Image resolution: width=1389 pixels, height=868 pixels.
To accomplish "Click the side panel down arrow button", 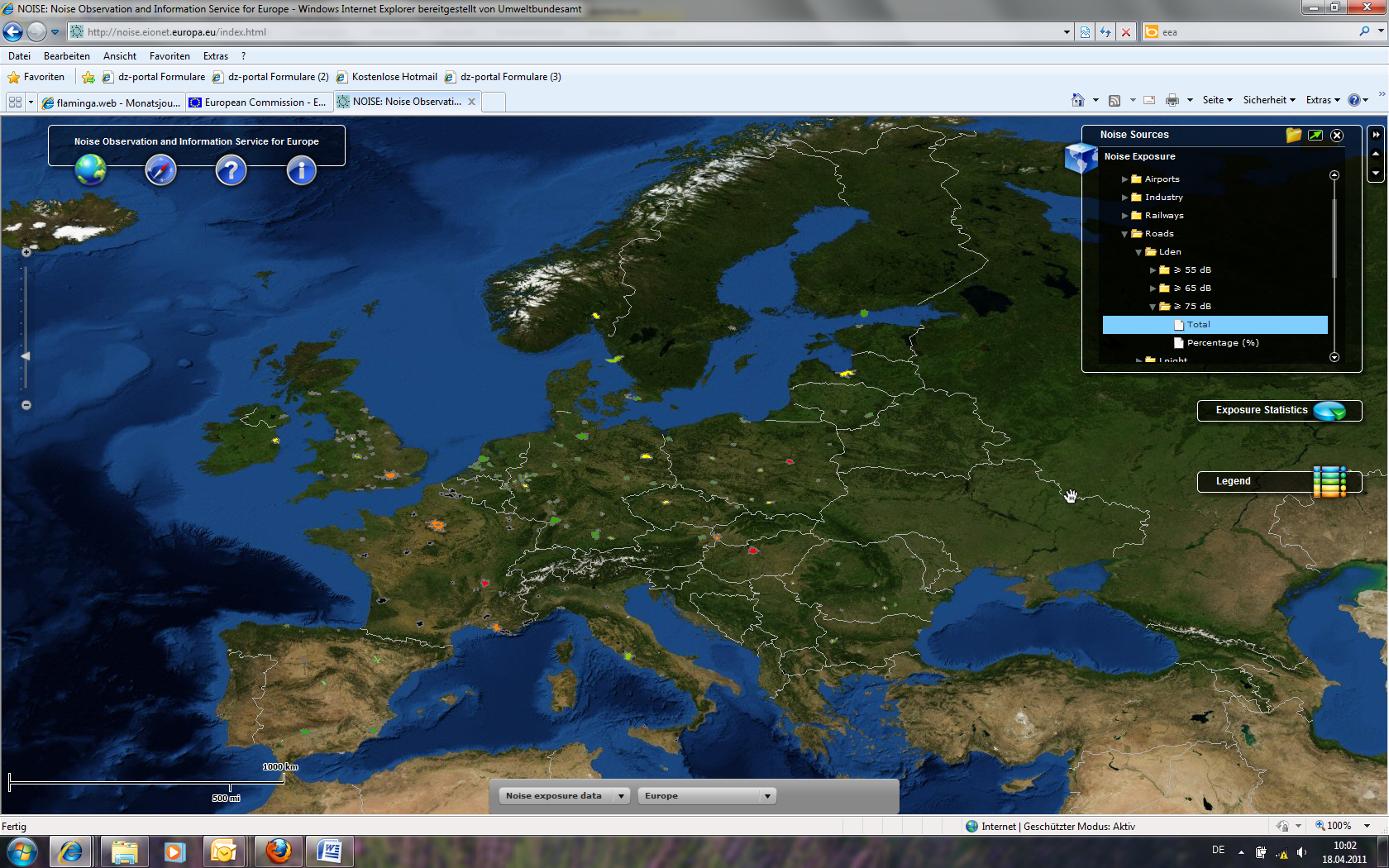I will [1376, 173].
